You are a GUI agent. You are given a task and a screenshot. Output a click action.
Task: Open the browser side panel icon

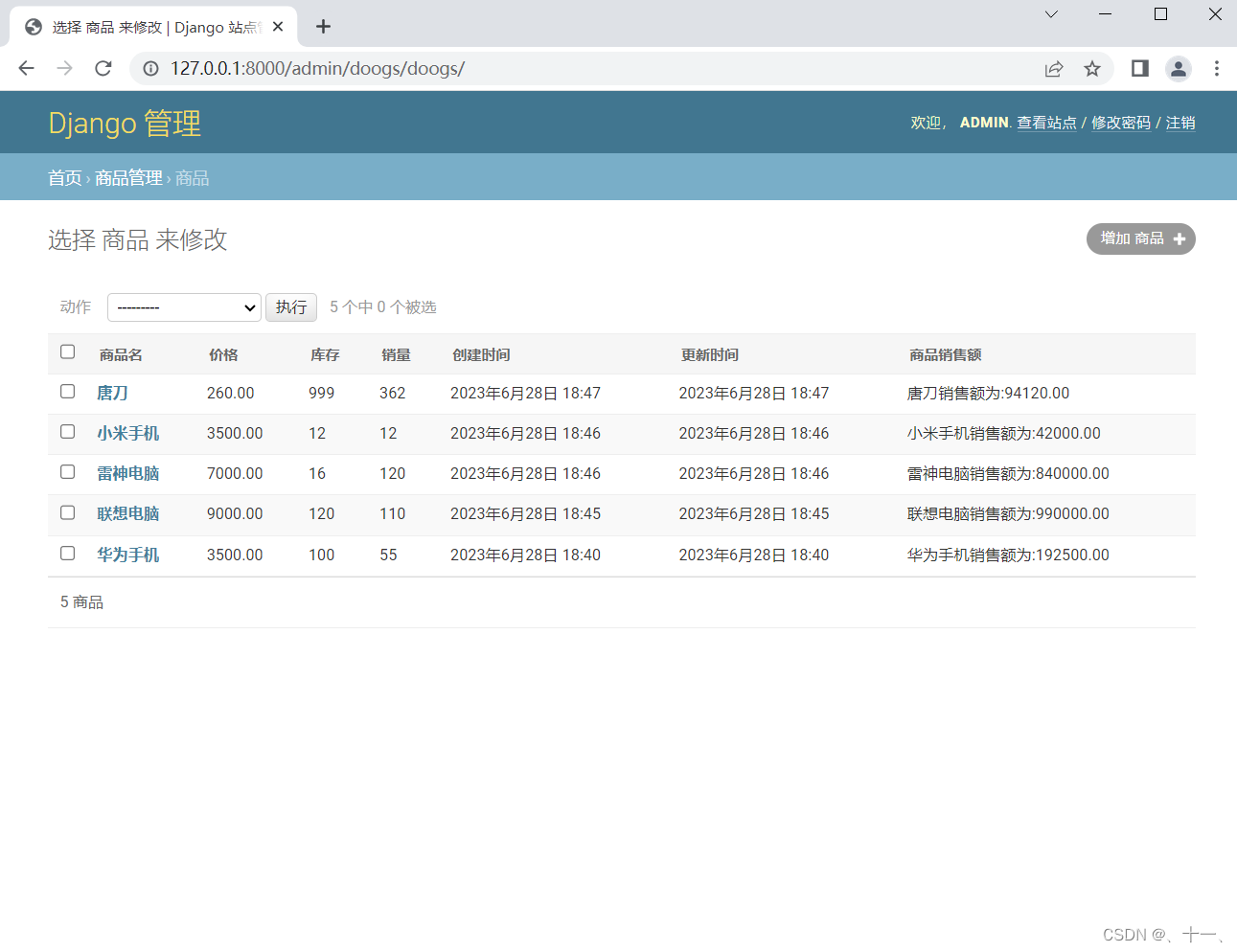(1140, 68)
